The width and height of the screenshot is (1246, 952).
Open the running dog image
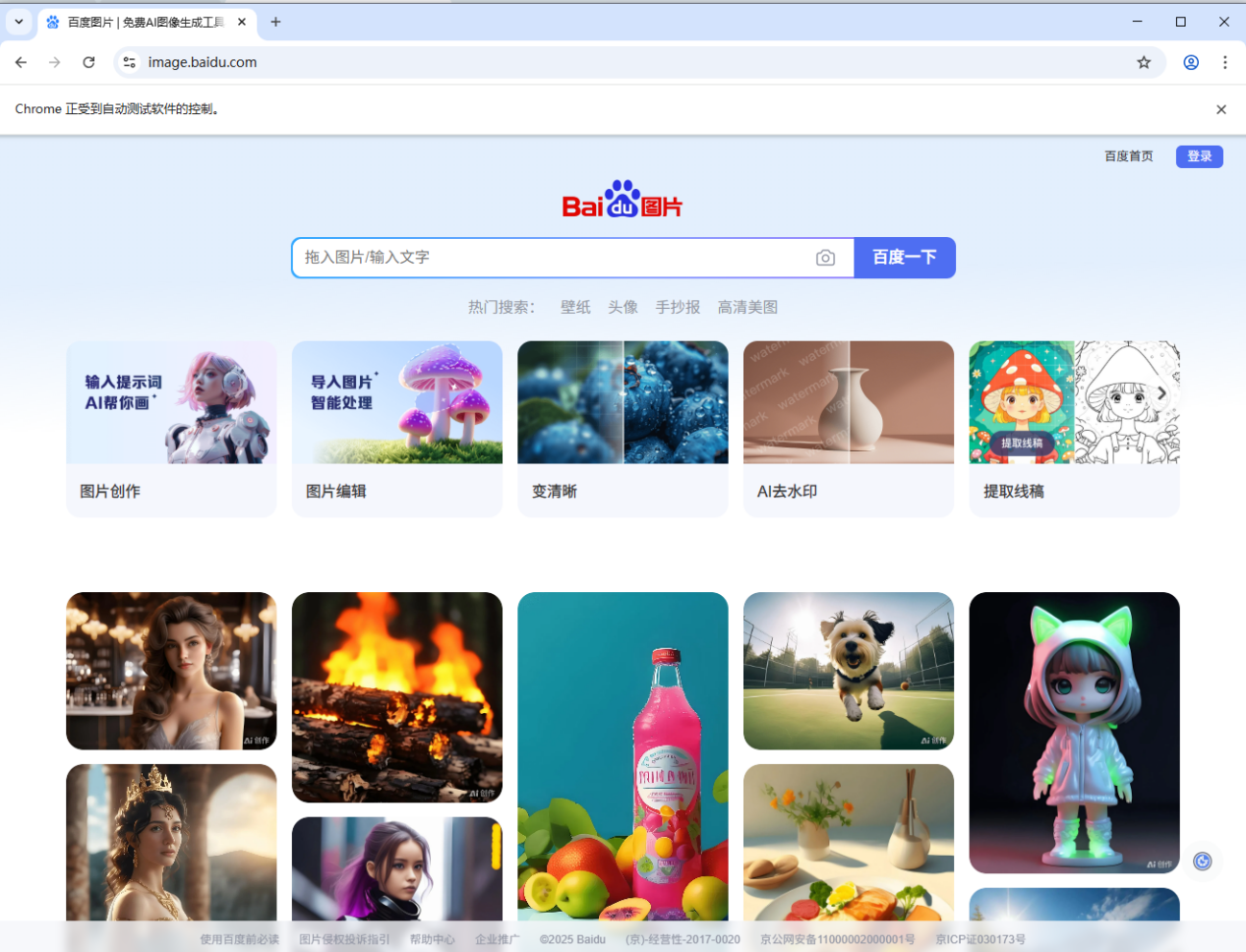849,671
